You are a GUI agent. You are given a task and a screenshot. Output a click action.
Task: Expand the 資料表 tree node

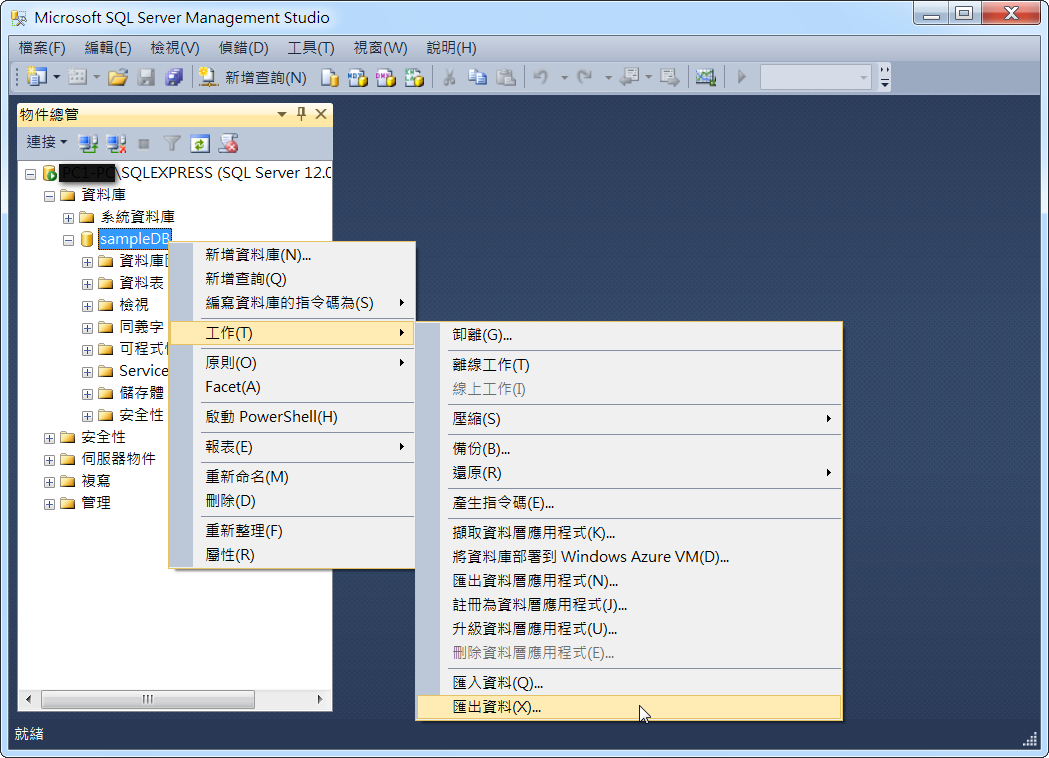point(86,283)
